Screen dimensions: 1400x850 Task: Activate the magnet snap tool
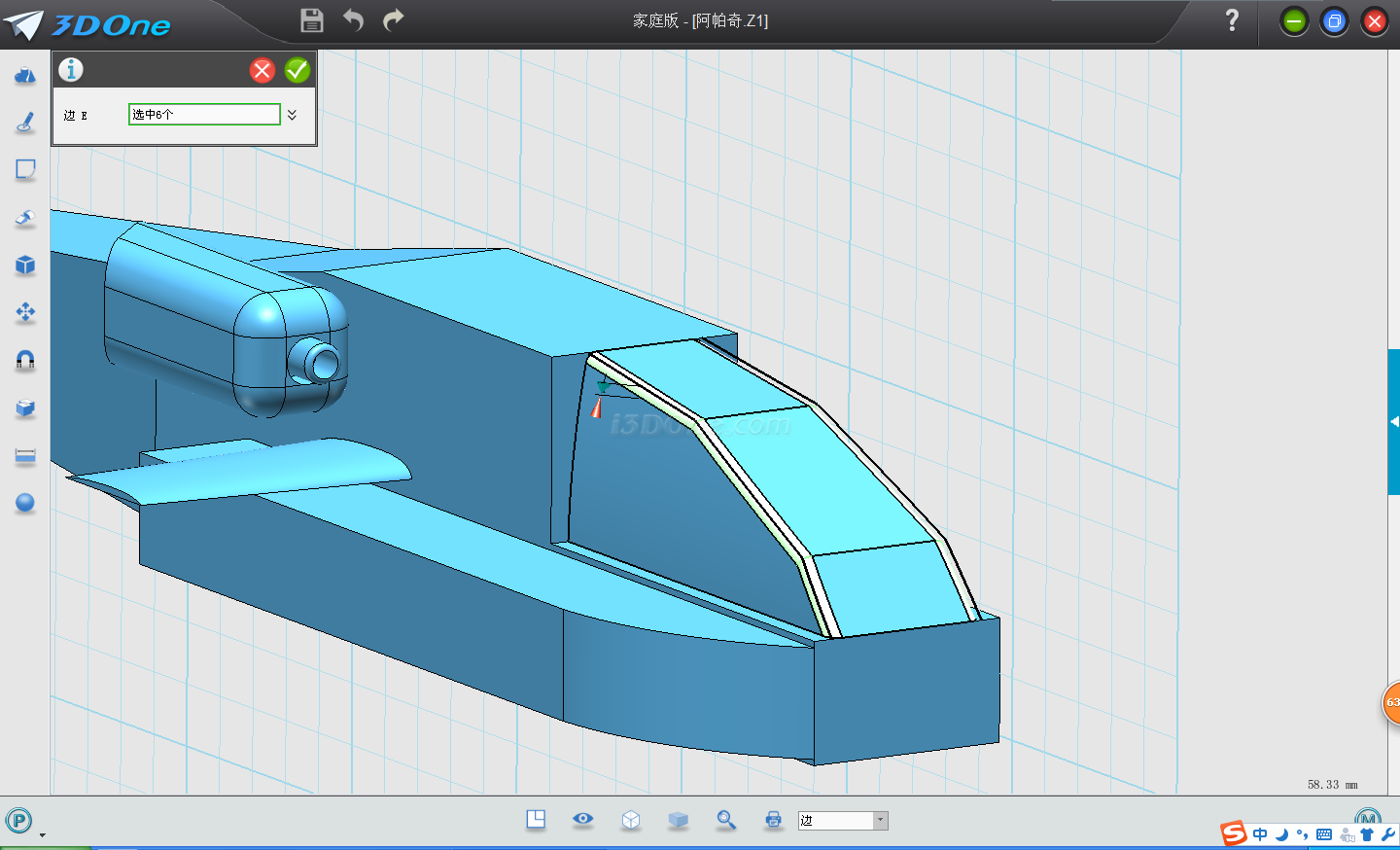(25, 361)
